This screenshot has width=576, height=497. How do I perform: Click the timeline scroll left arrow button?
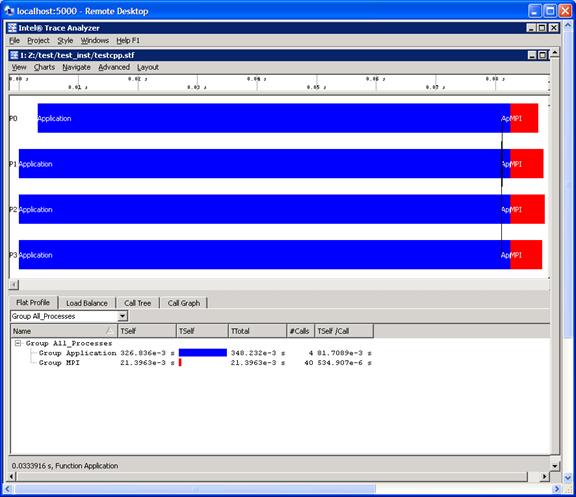coord(14,285)
